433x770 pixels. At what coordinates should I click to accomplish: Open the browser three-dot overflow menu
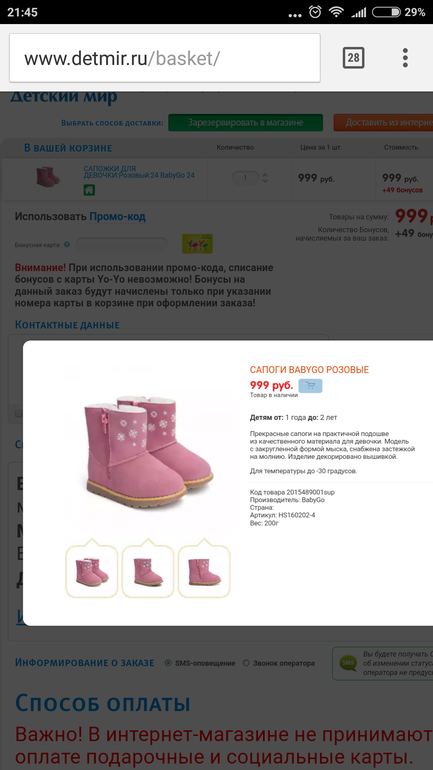pos(405,58)
